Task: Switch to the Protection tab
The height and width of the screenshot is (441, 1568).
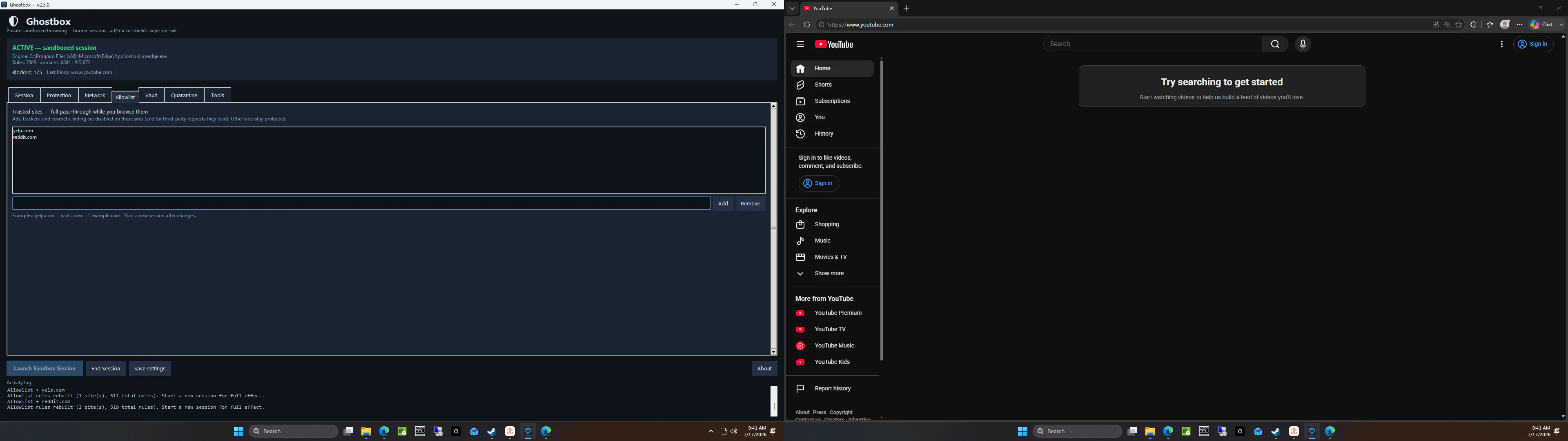Action: click(x=59, y=96)
